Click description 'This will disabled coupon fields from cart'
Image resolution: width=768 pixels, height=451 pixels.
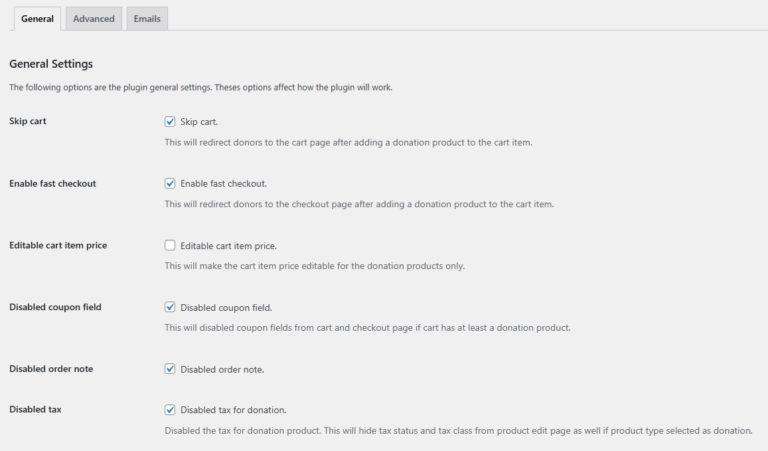pos(367,328)
